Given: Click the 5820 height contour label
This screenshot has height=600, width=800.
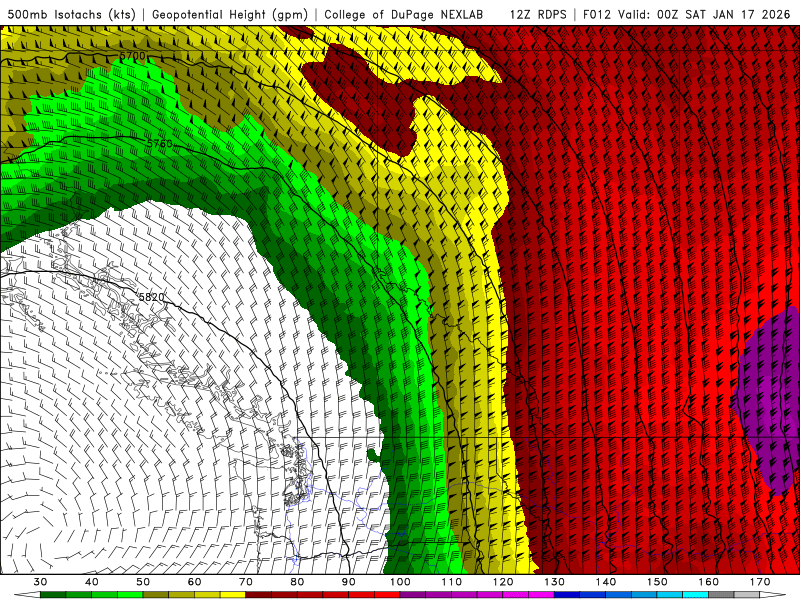Looking at the screenshot, I should pos(152,297).
